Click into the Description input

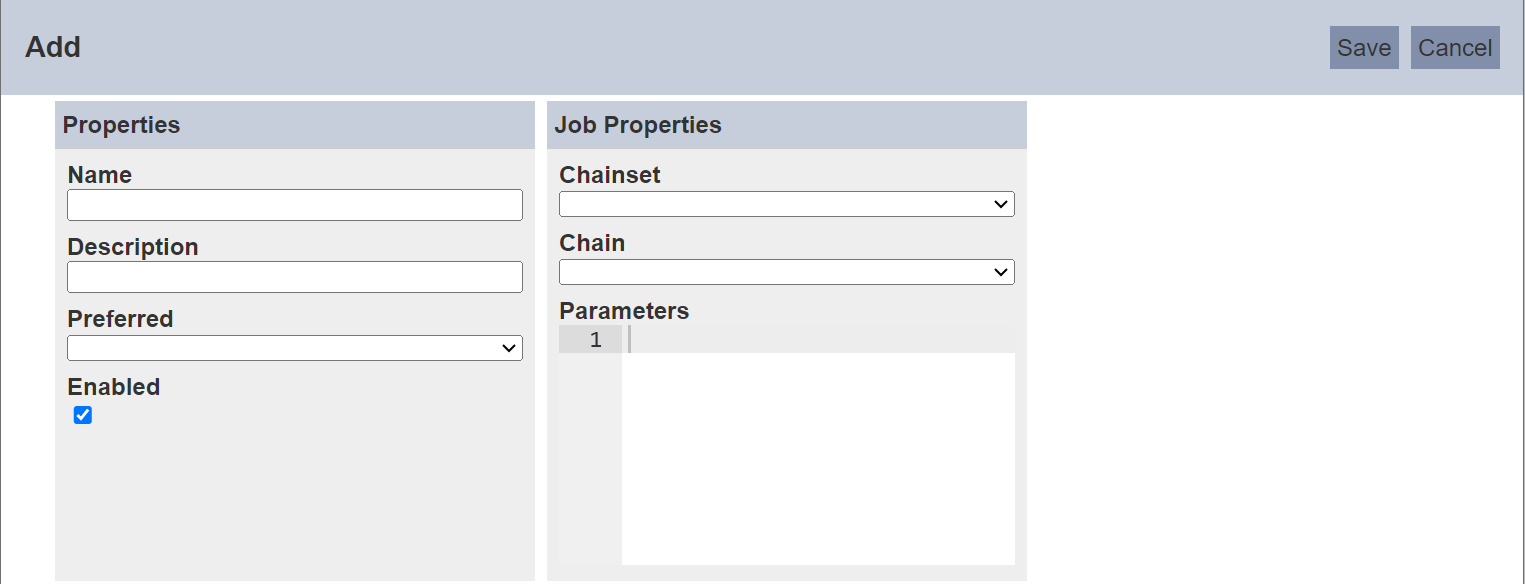pos(295,277)
